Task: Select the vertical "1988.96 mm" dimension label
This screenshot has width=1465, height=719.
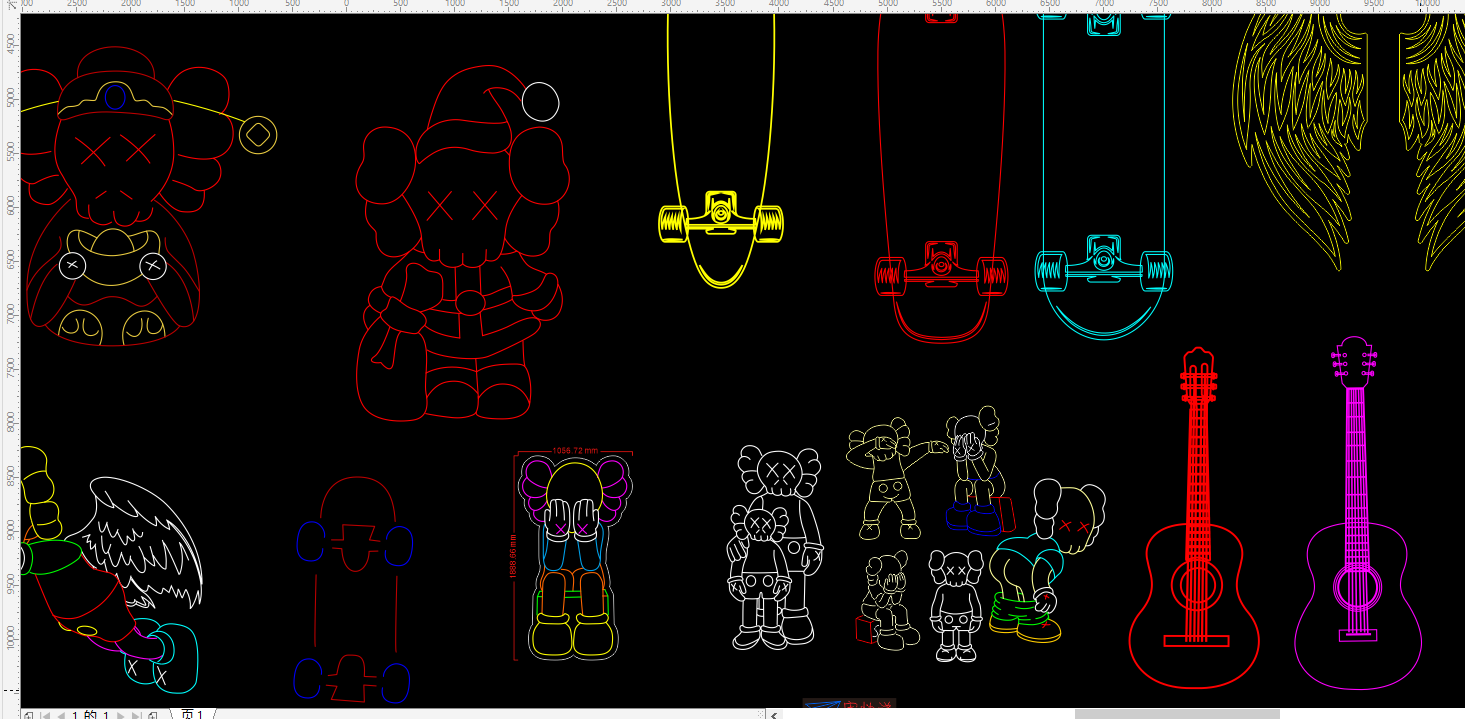Action: tap(512, 555)
